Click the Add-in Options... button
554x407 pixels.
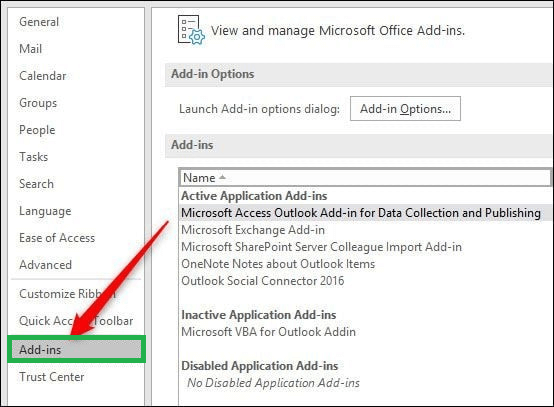click(405, 109)
